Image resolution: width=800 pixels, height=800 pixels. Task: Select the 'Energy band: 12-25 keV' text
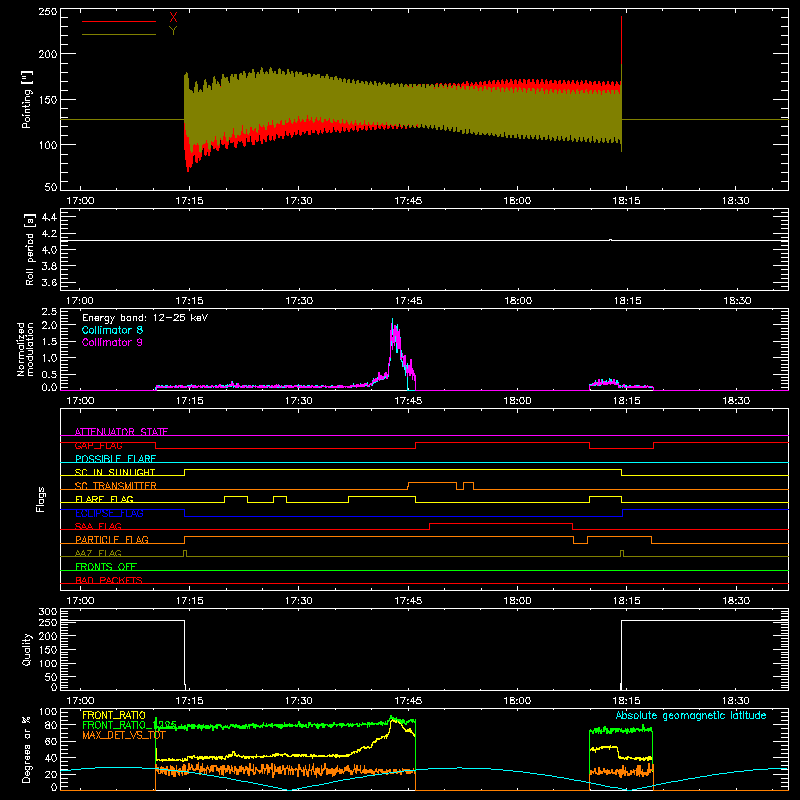click(145, 318)
